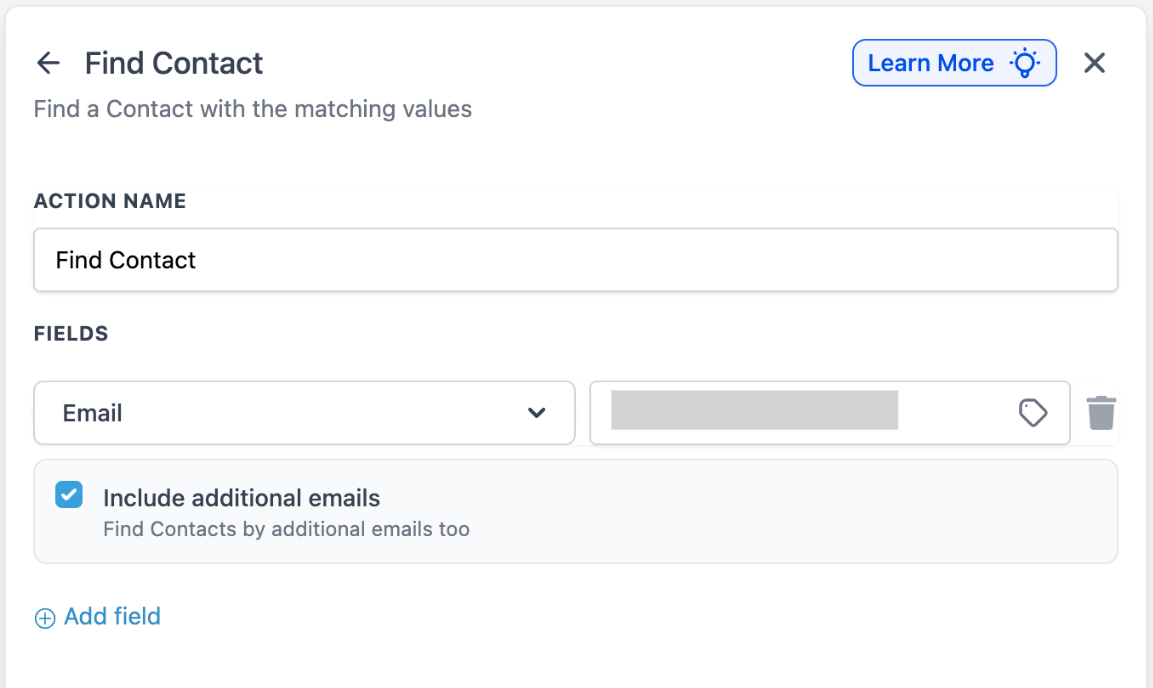Open the custom values tag icon
1153x688 pixels.
(1033, 412)
